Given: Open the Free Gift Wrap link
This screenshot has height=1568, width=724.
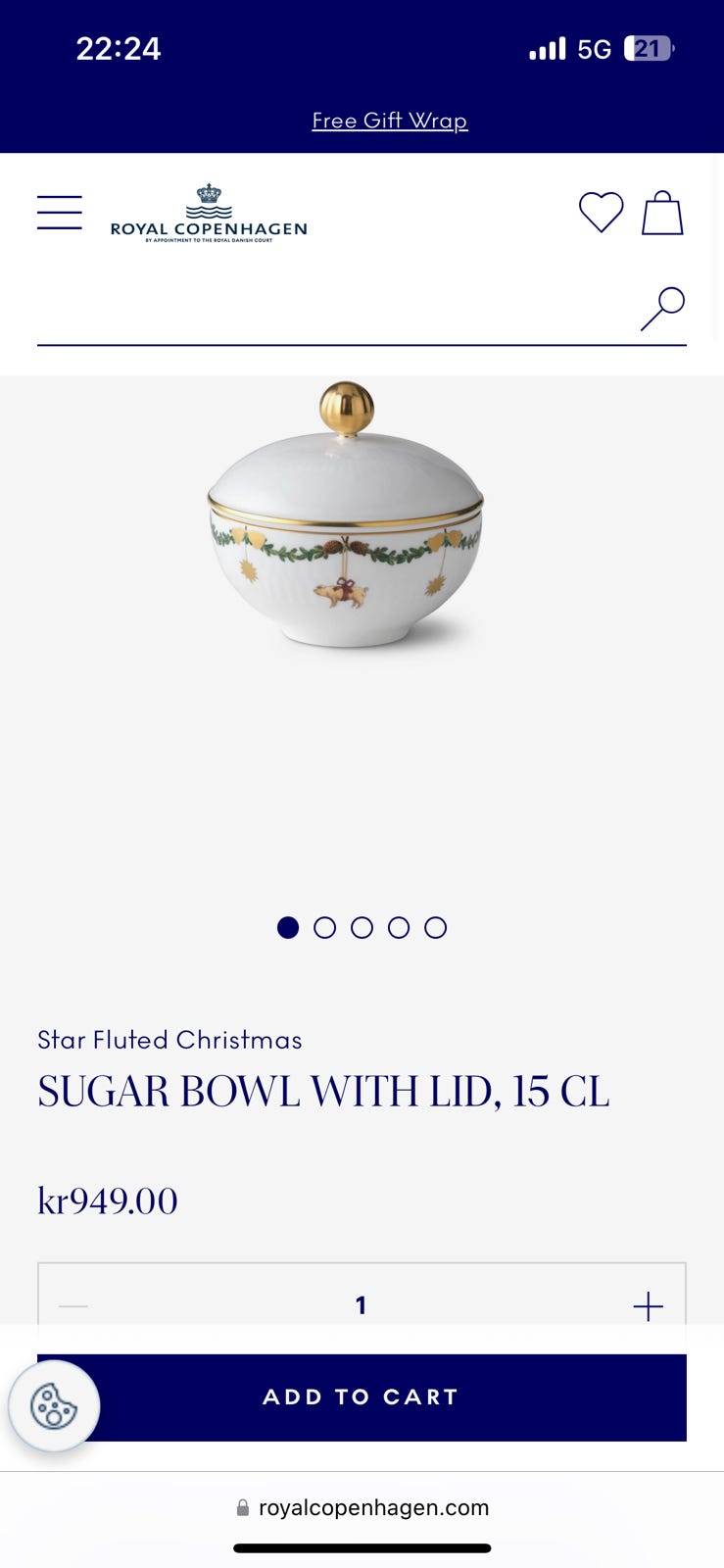Looking at the screenshot, I should tap(390, 121).
